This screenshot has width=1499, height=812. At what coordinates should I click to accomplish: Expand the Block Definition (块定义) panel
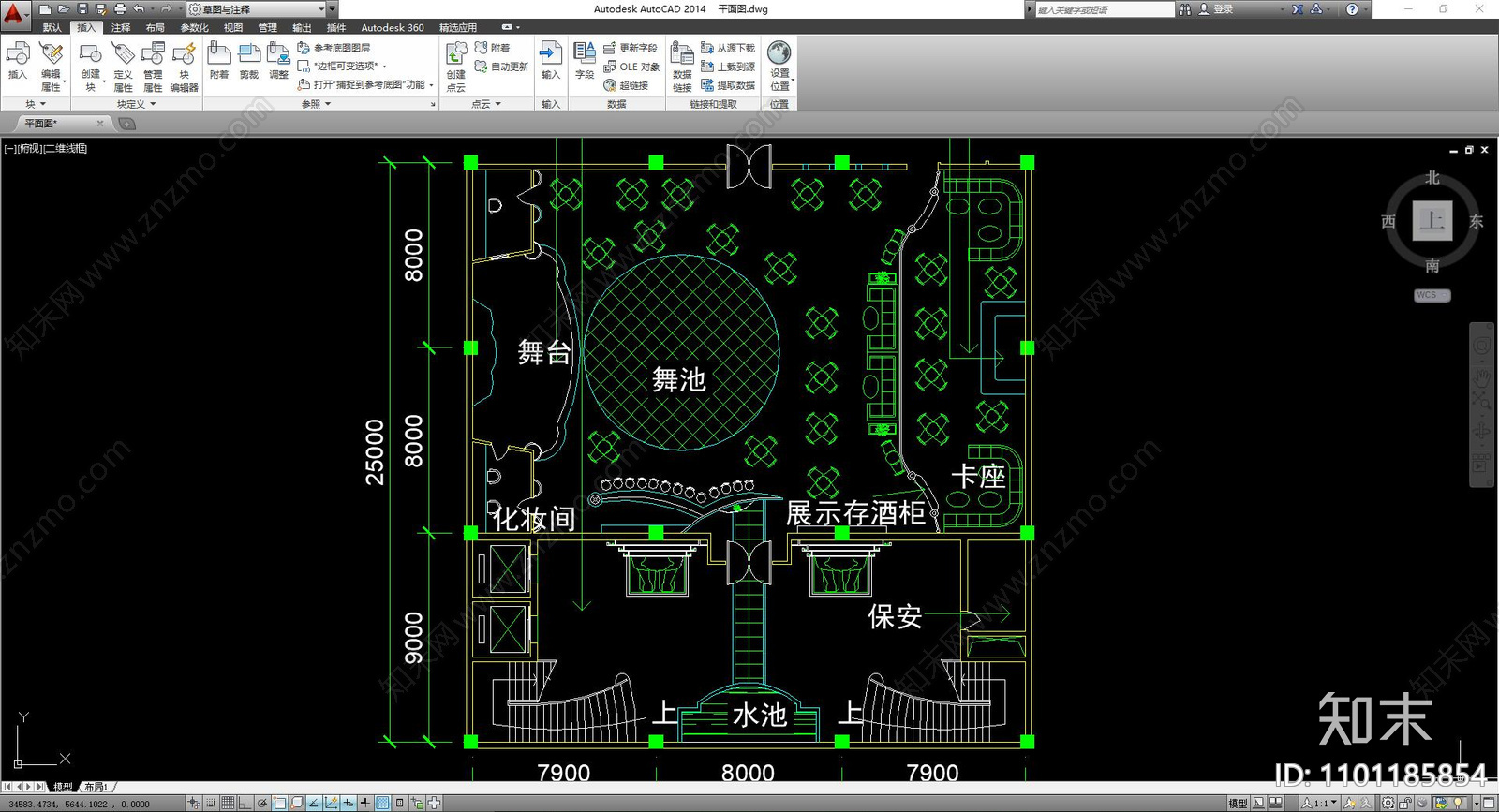pyautogui.click(x=136, y=104)
